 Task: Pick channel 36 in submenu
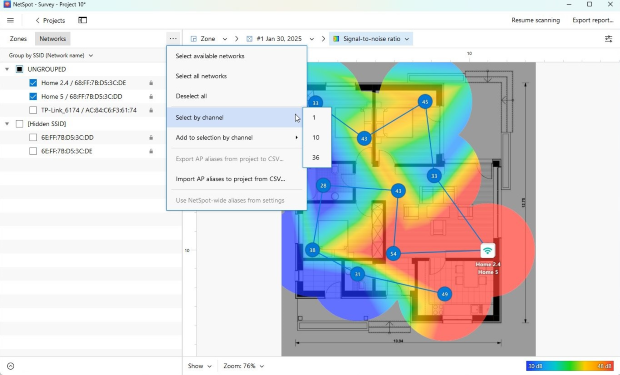(316, 157)
